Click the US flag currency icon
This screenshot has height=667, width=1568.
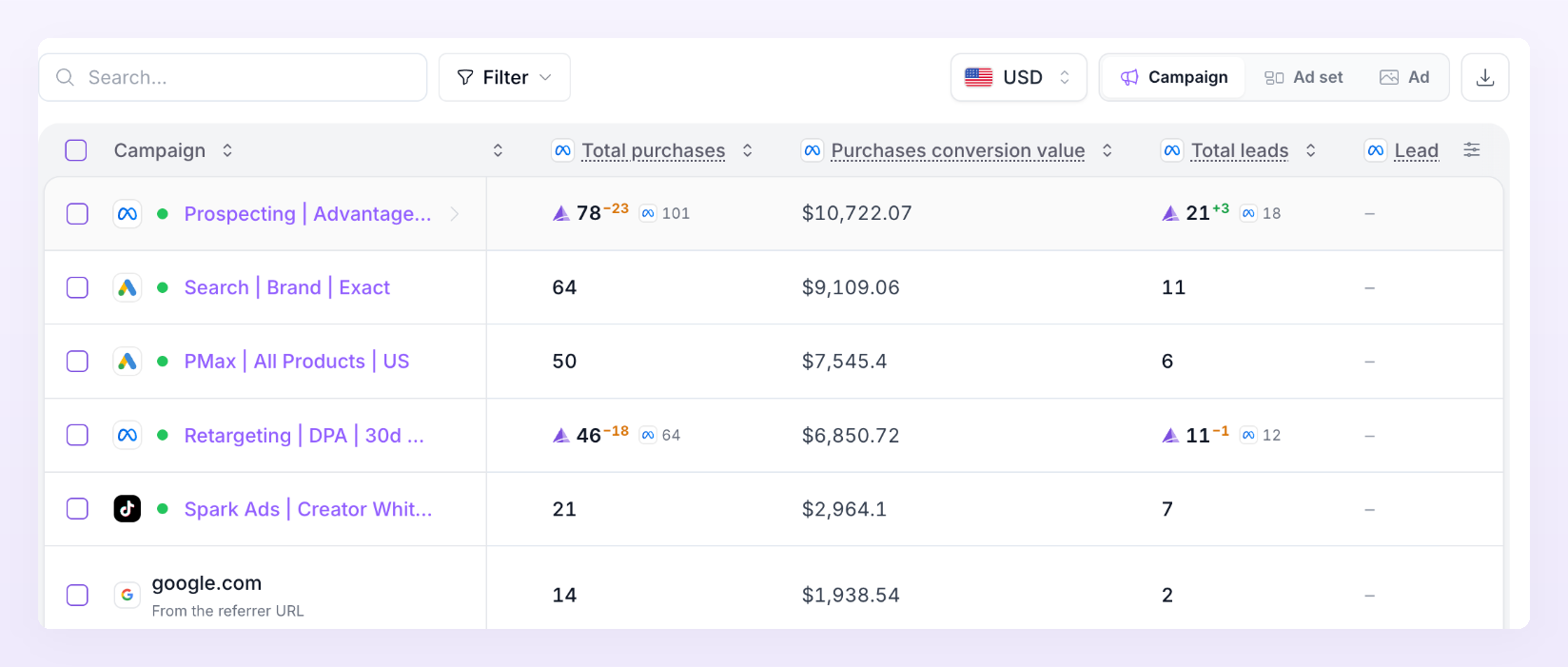click(979, 77)
